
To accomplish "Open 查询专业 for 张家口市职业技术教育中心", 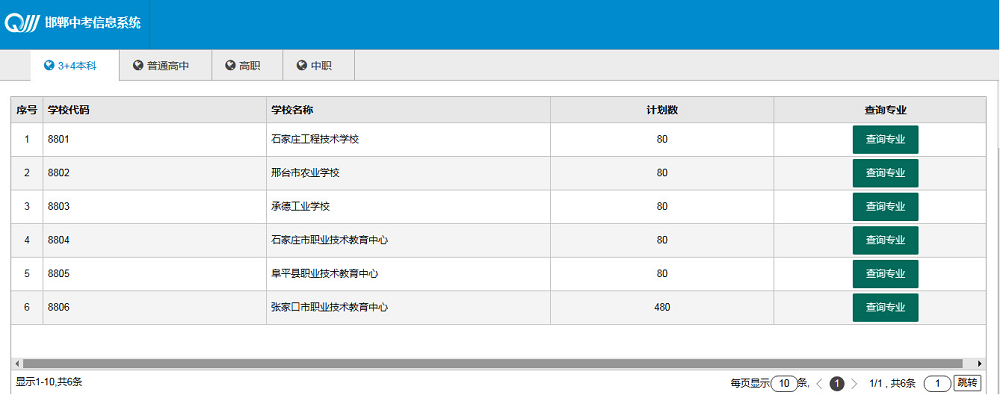I will pos(885,308).
